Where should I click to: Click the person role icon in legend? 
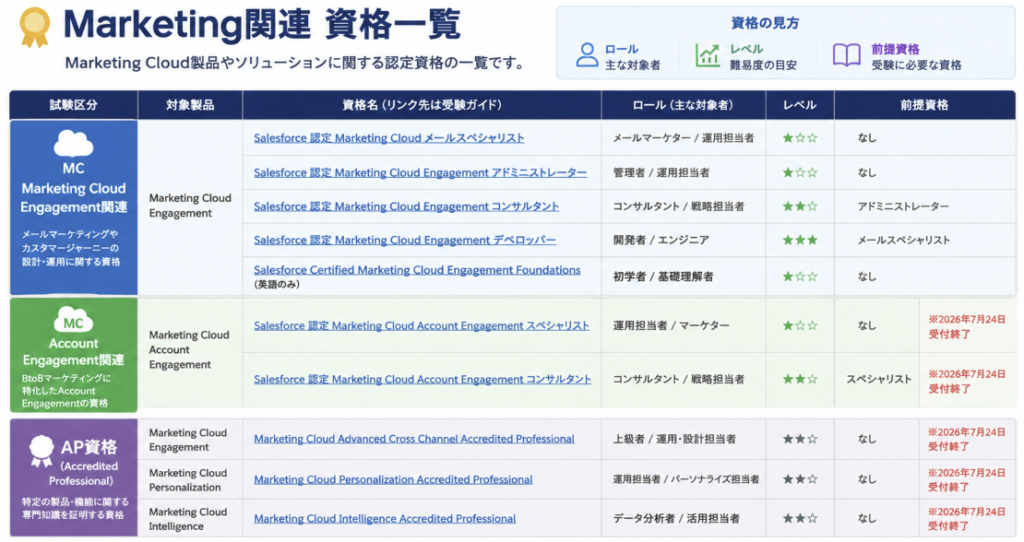pos(587,56)
